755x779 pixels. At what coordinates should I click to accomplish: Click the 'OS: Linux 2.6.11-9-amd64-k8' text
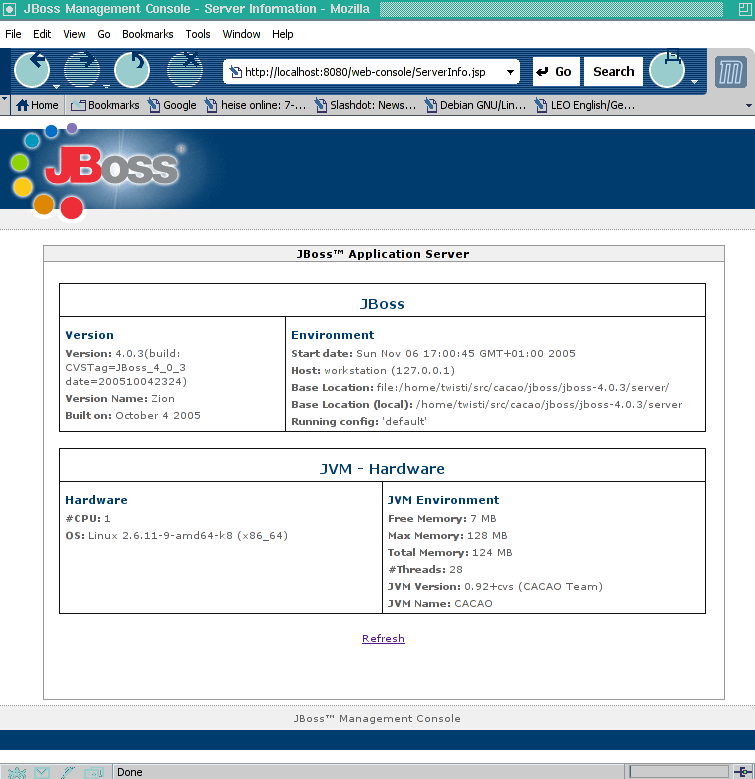(176, 536)
